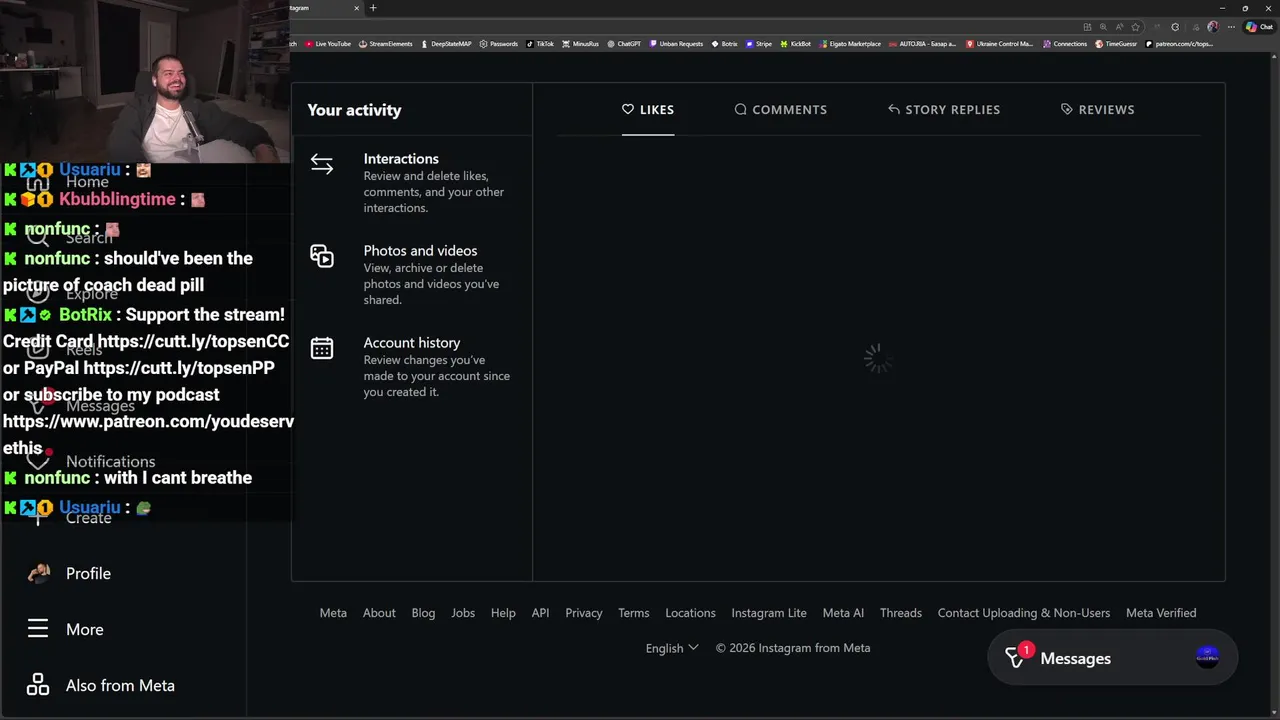Open the browser extensions icon
Screen dimensions: 1280x720
[x=1175, y=27]
